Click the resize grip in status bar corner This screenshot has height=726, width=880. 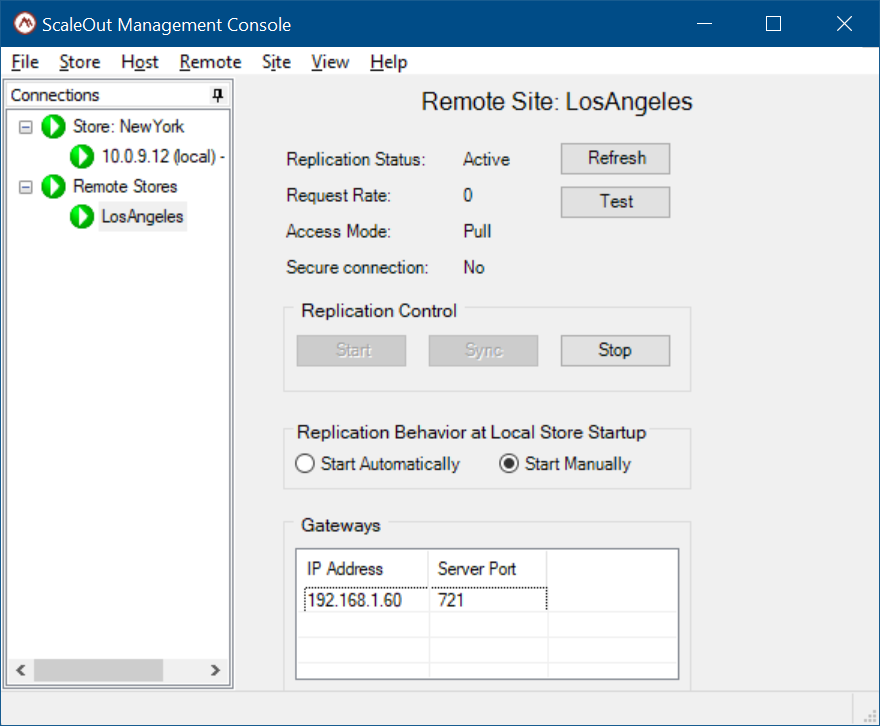(x=869, y=716)
